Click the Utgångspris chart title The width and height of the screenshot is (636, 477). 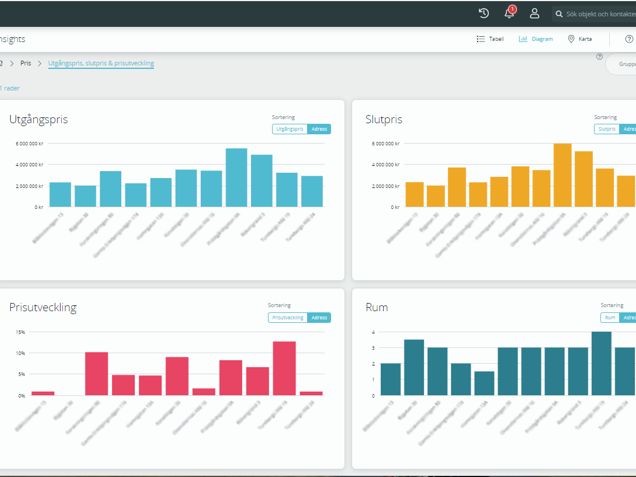(x=39, y=120)
